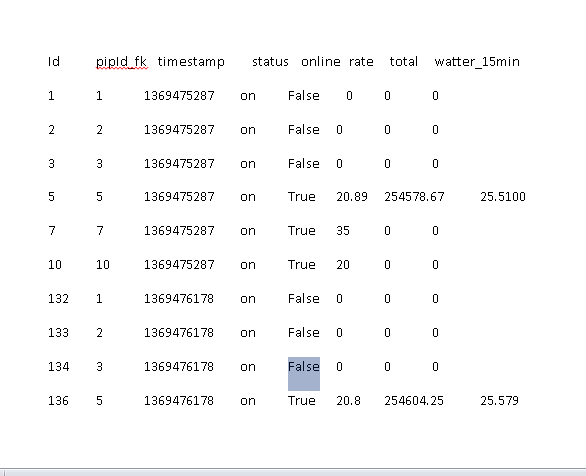This screenshot has height=476, width=586.
Task: Click the value 25.579 in last row
Action: click(x=499, y=401)
